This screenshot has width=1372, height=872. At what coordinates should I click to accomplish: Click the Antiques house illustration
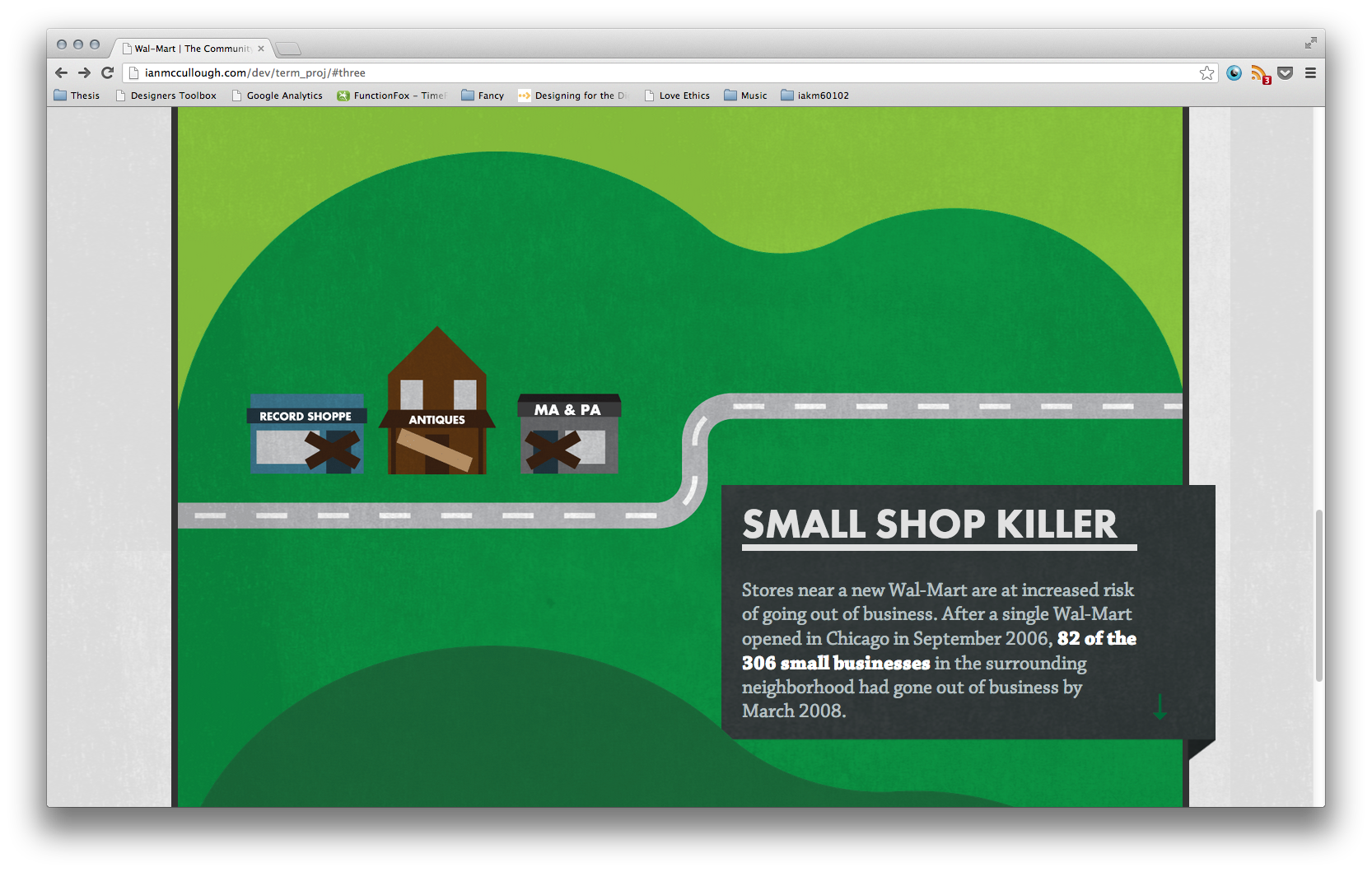437,401
